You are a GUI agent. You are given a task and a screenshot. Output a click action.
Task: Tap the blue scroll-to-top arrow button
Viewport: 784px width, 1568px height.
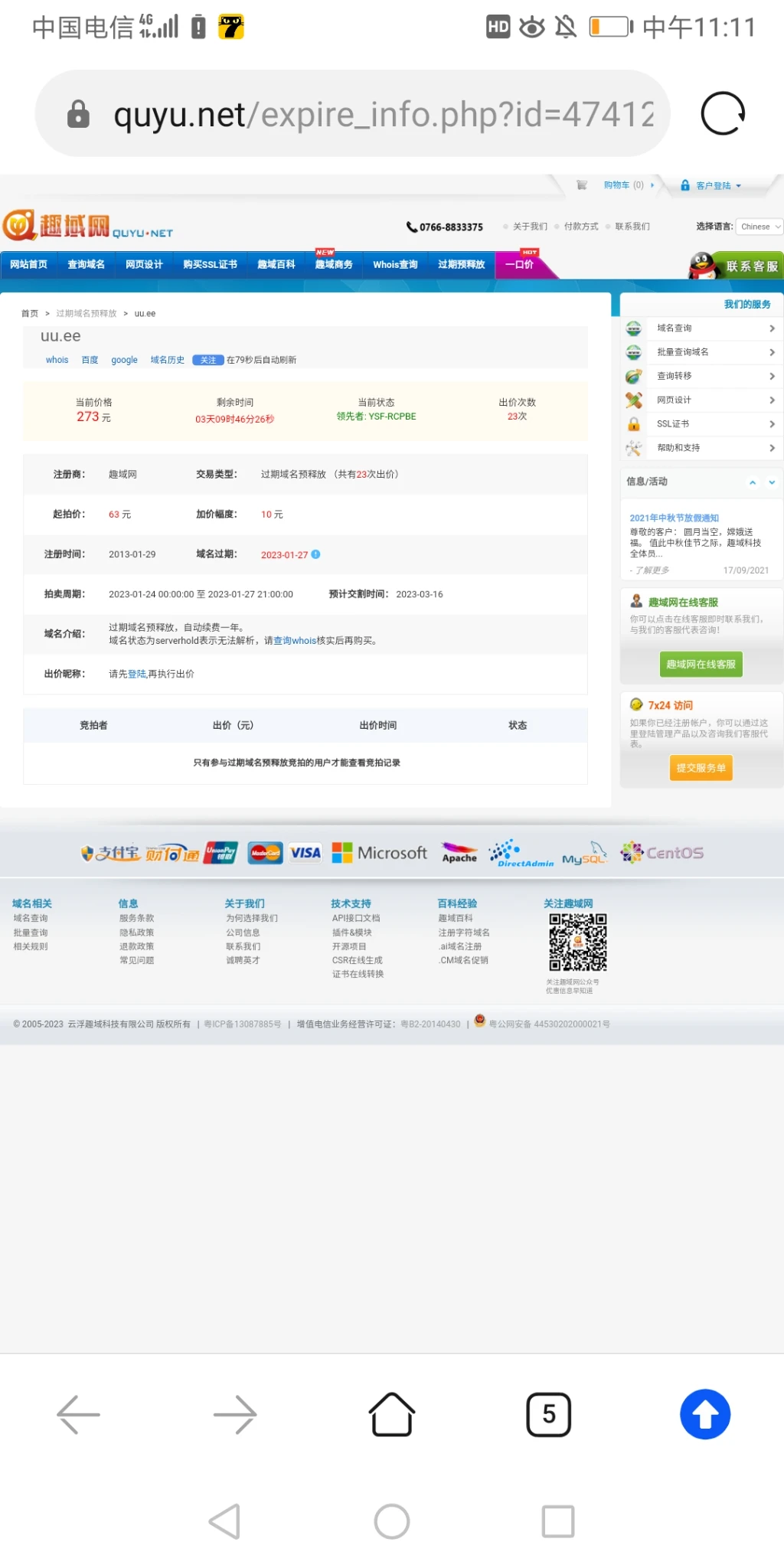pyautogui.click(x=704, y=1414)
